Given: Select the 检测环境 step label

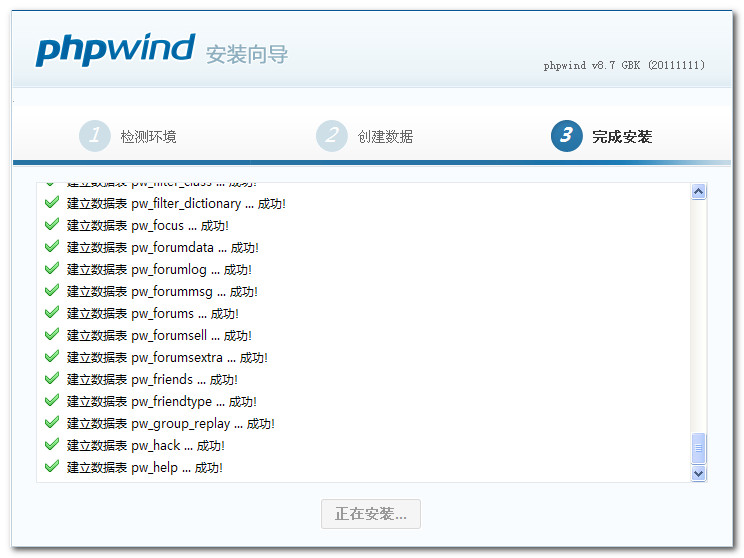Looking at the screenshot, I should coord(149,137).
